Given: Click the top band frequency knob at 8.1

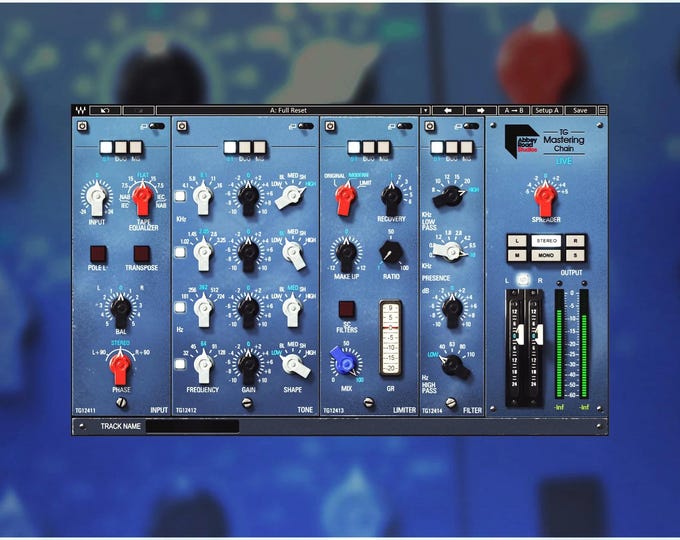Looking at the screenshot, I should pos(203,198).
